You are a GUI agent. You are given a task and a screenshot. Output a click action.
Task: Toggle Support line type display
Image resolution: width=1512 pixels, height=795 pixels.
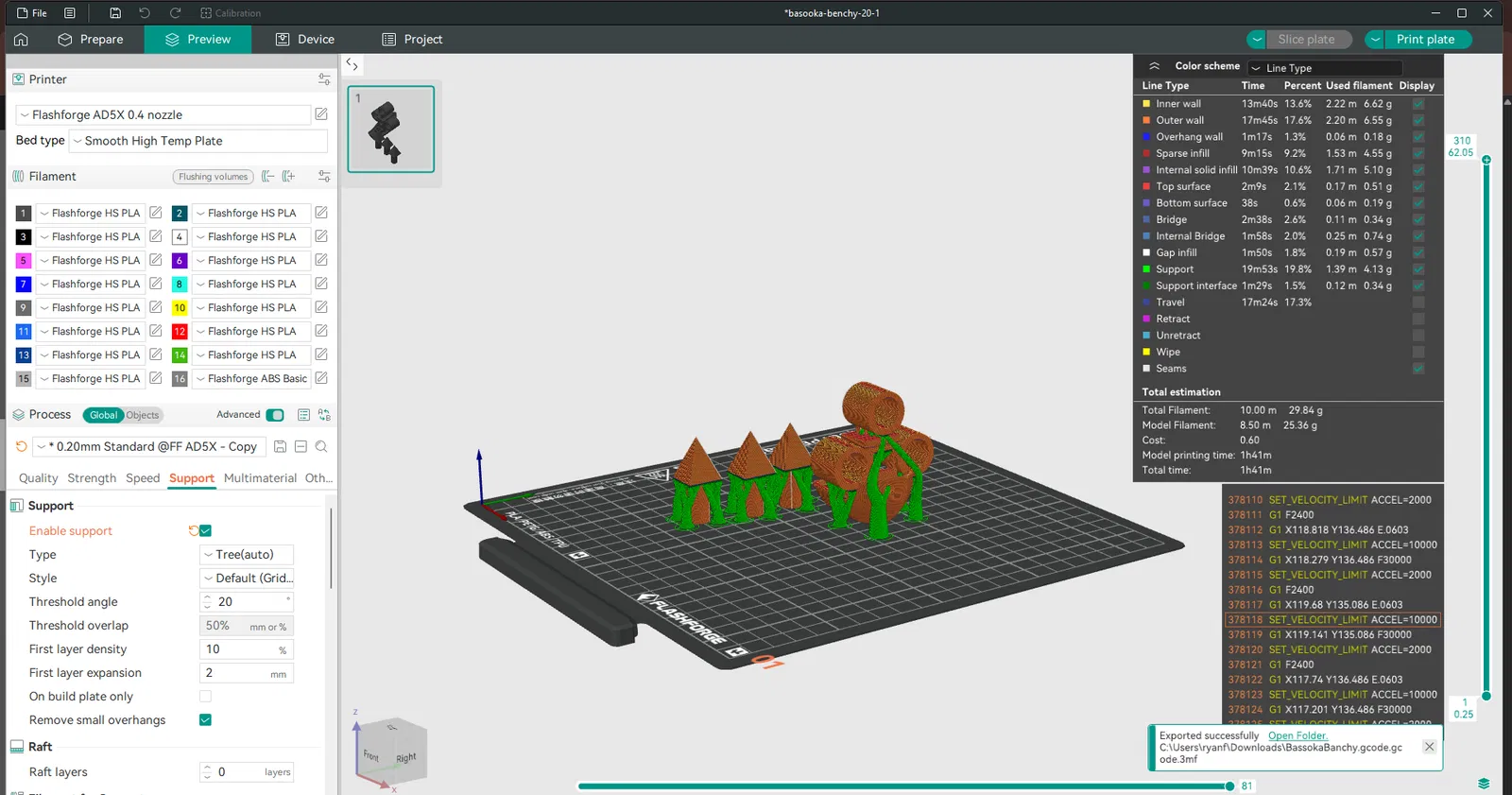coord(1418,269)
